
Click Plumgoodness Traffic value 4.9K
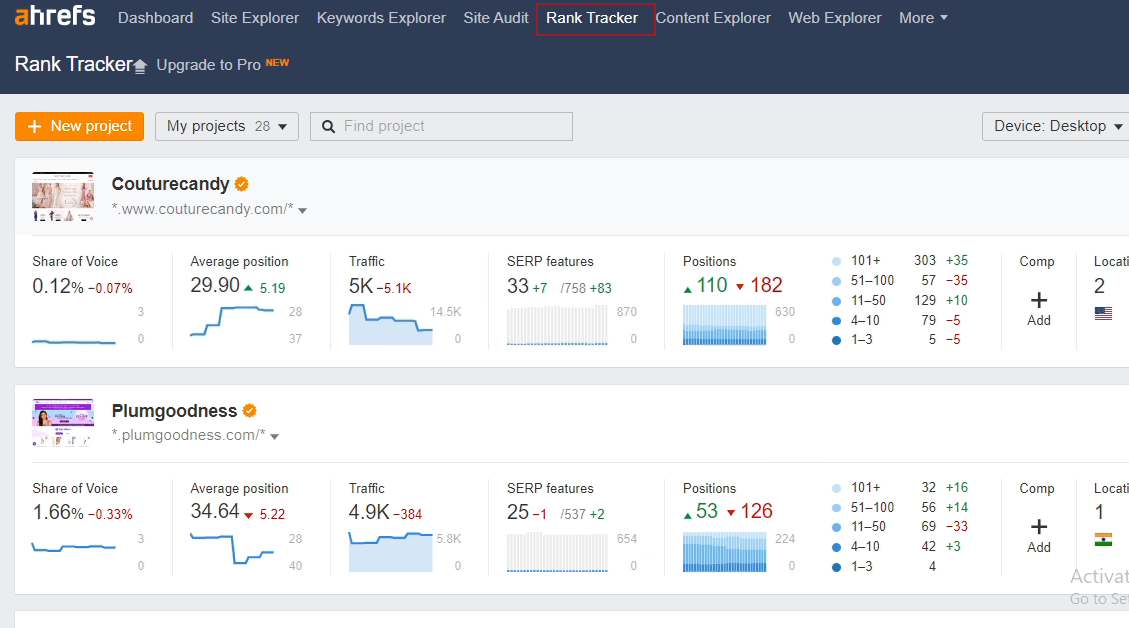(x=369, y=513)
